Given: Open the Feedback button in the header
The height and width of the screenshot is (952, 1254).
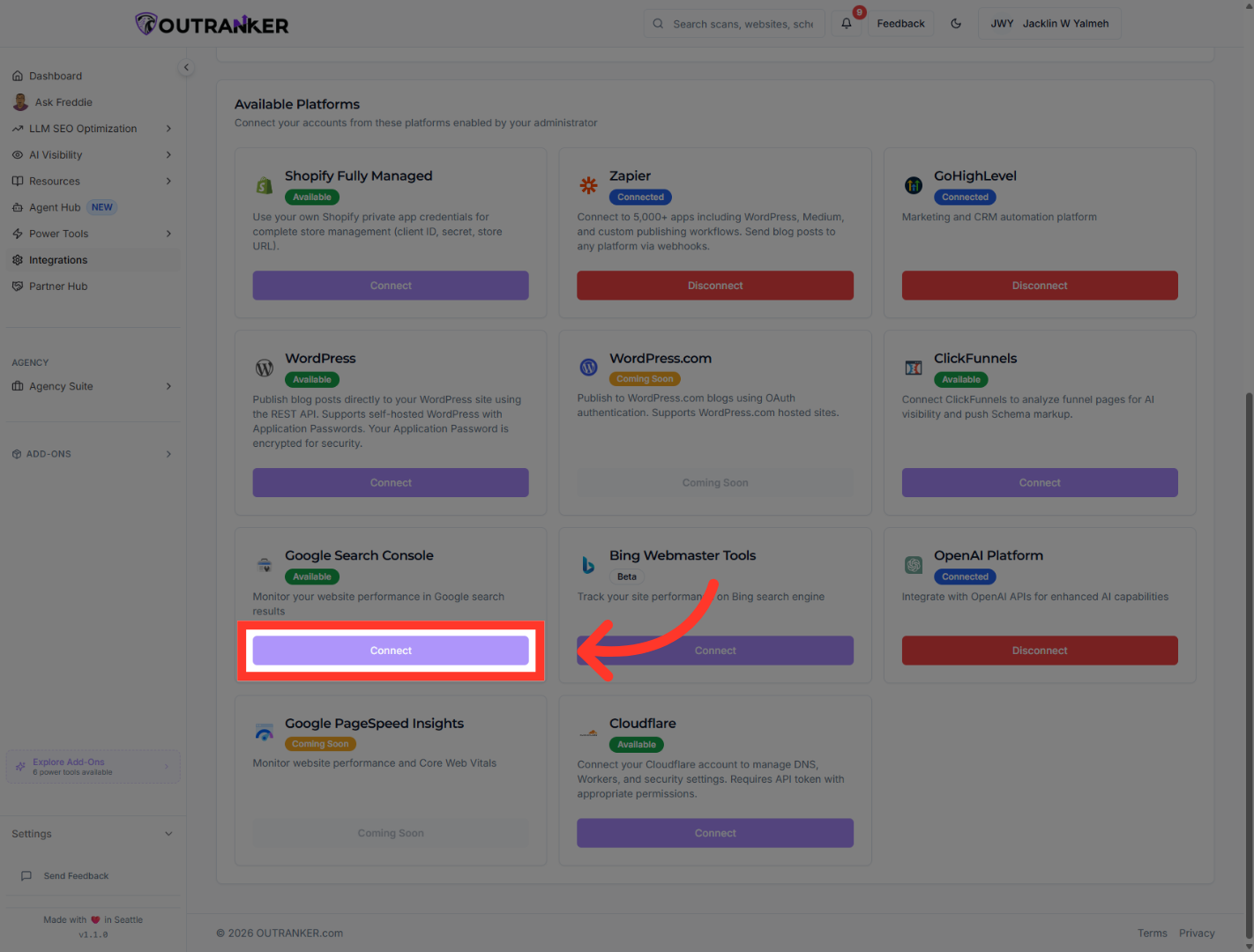Looking at the screenshot, I should click(x=900, y=24).
